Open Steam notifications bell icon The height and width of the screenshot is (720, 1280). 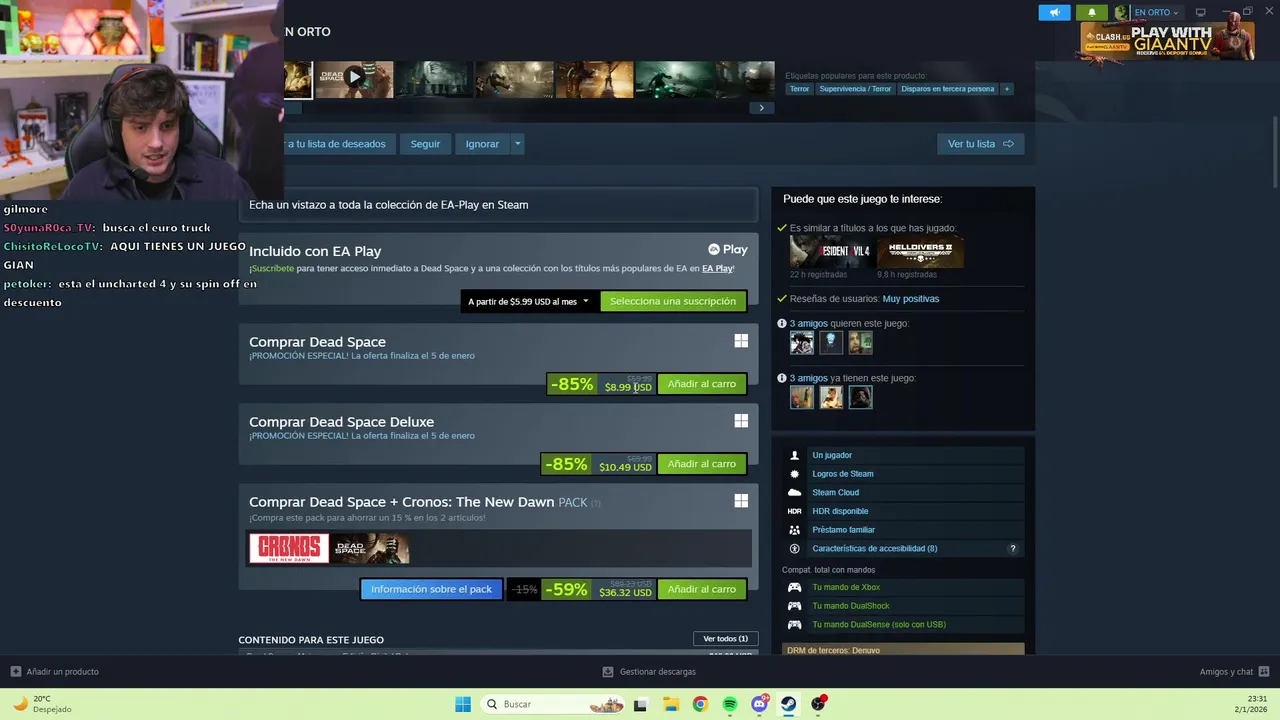[1092, 12]
